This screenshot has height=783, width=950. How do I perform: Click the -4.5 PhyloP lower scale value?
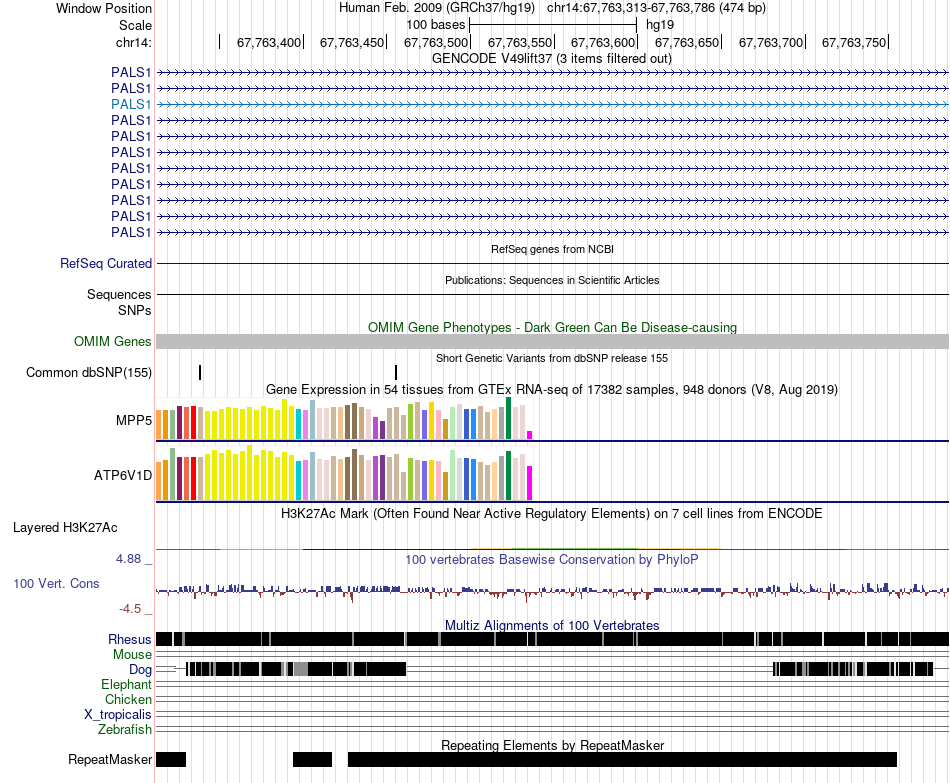pos(130,608)
